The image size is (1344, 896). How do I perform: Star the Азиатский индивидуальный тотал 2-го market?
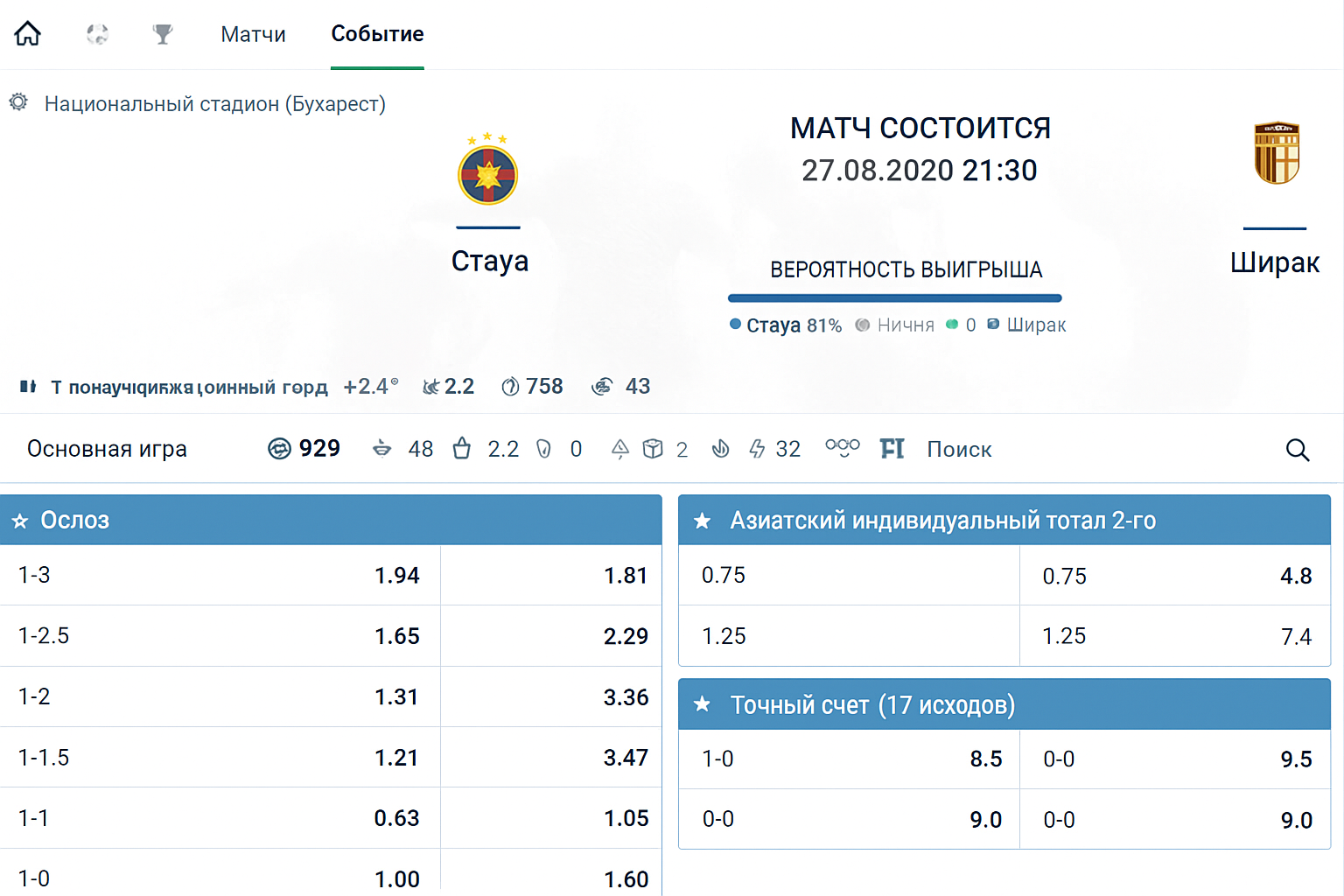[x=702, y=521]
